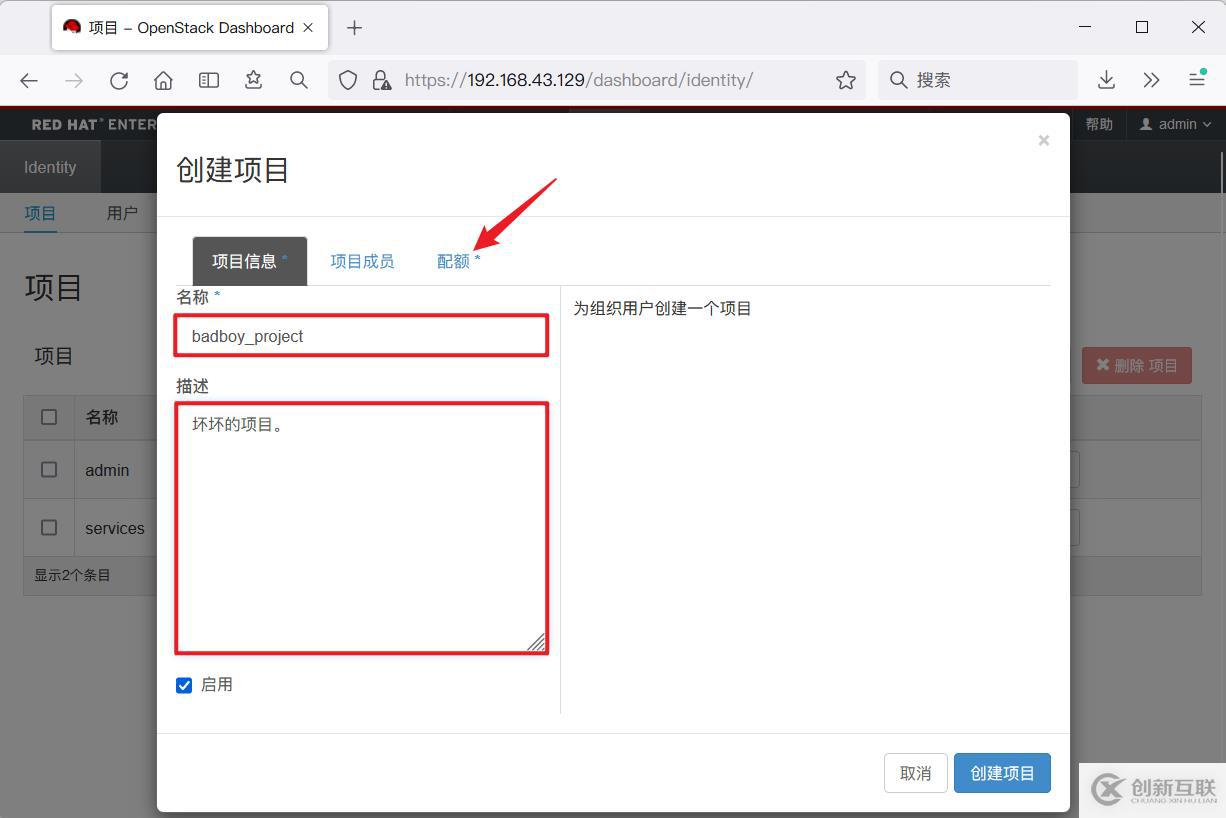Open the browser home page icon
The image size is (1226, 818).
pos(164,80)
